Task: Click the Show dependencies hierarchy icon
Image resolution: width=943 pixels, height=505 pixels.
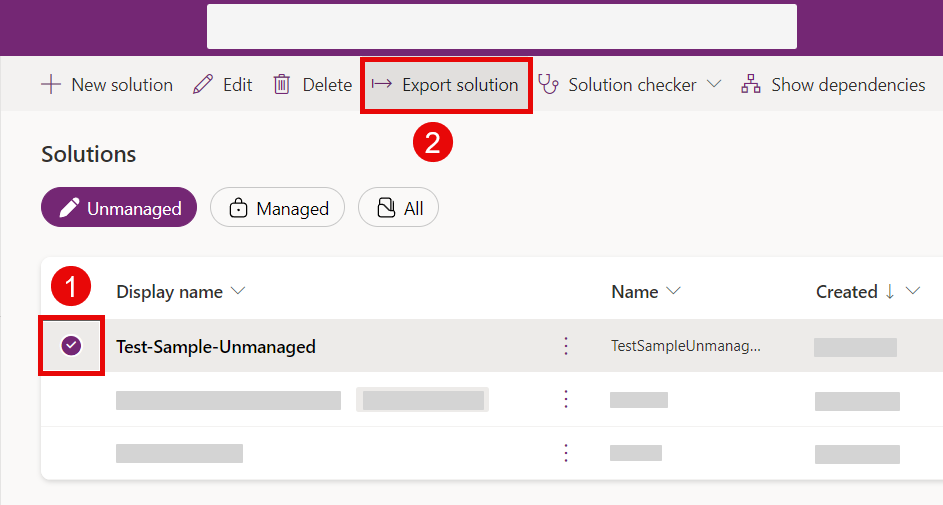Action: (751, 85)
